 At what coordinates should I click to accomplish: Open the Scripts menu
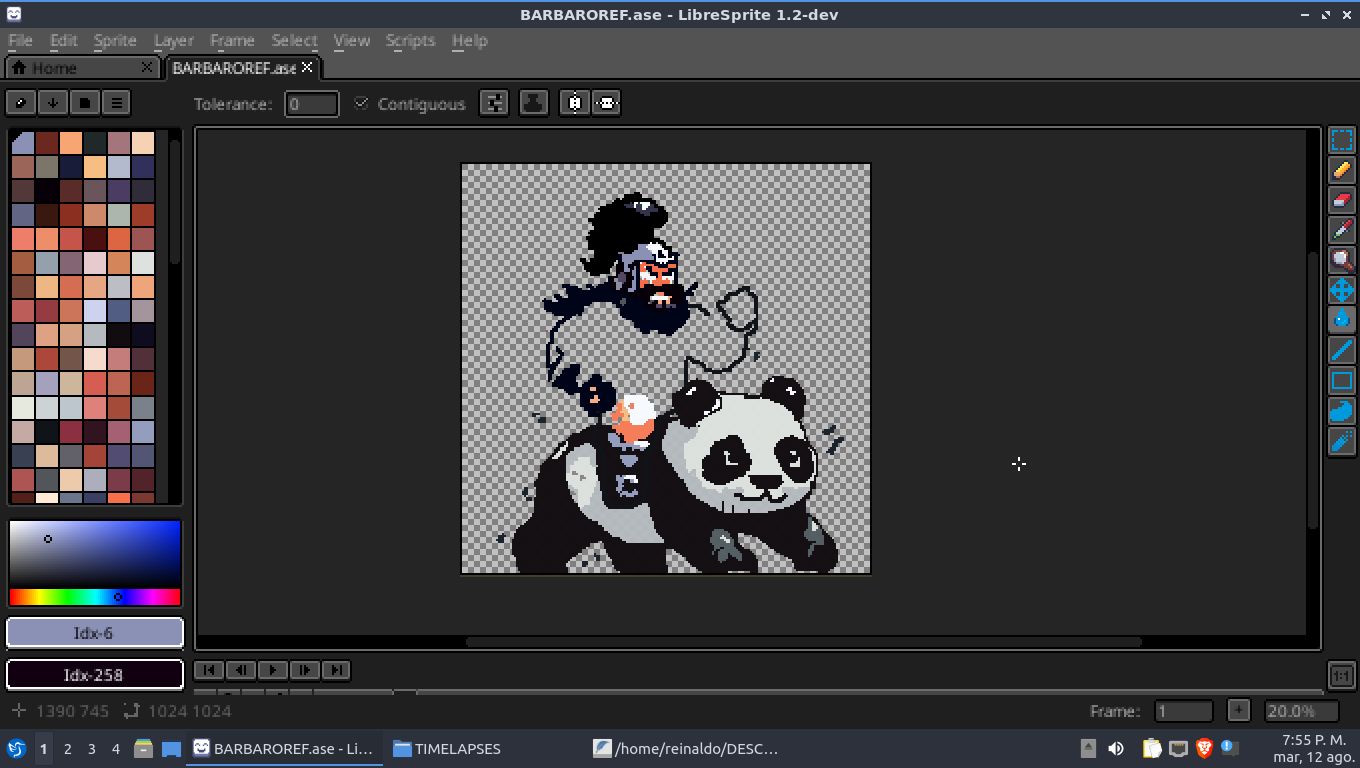pos(410,40)
